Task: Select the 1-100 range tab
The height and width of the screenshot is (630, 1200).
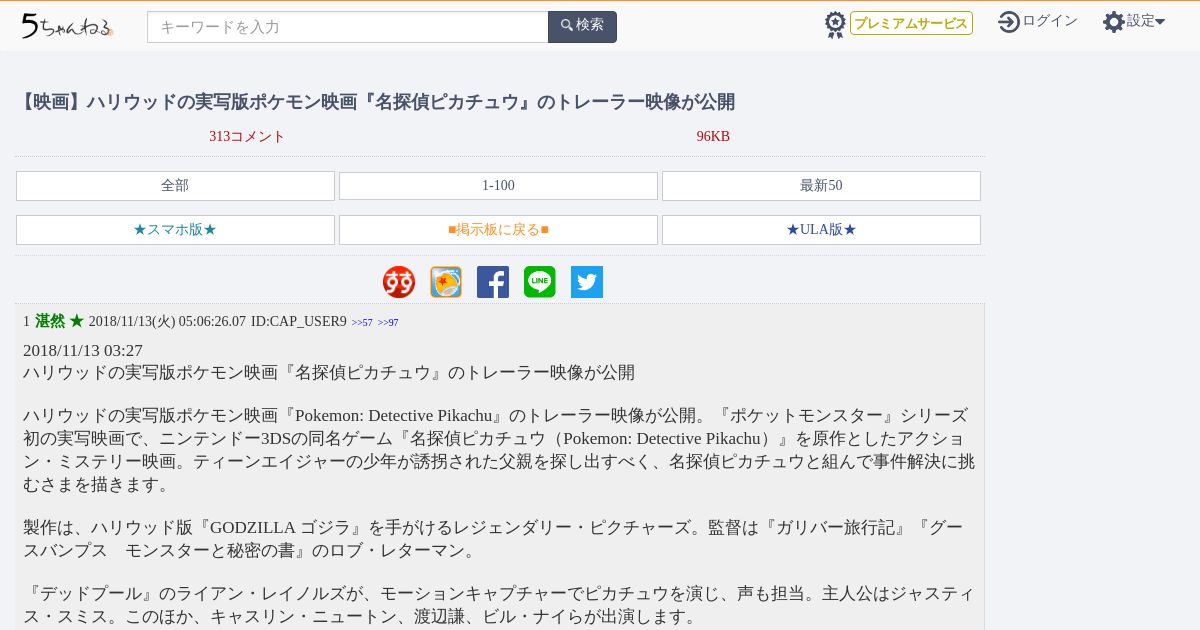Action: 498,186
